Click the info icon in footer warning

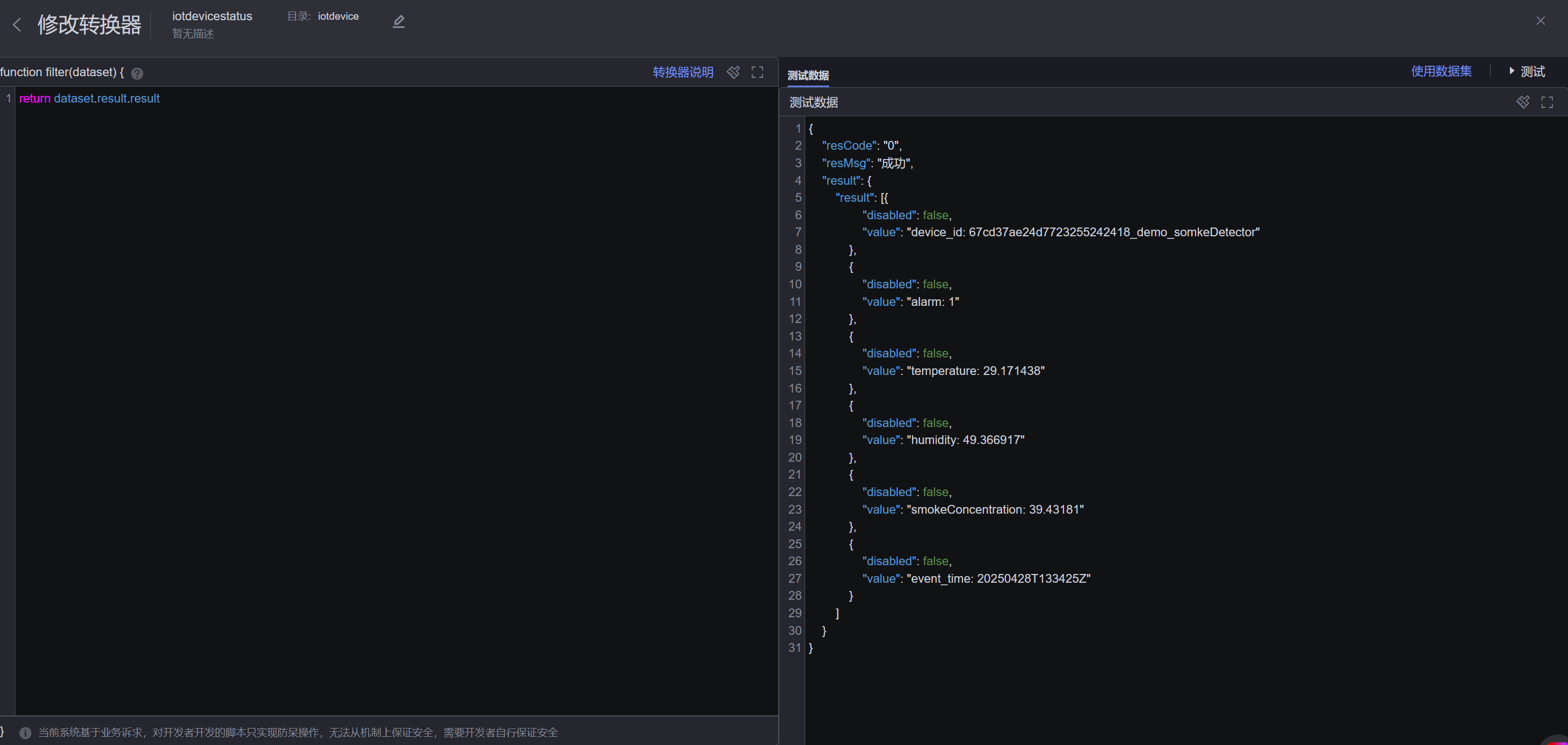click(26, 733)
